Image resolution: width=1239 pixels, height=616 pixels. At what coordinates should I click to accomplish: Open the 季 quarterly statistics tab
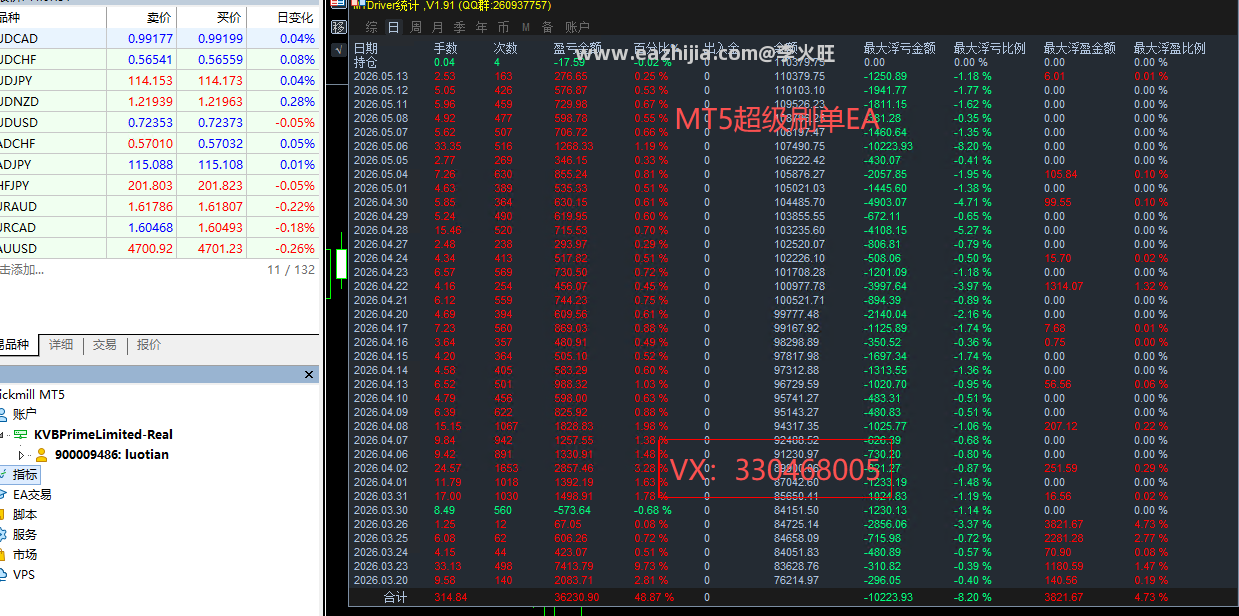point(460,27)
